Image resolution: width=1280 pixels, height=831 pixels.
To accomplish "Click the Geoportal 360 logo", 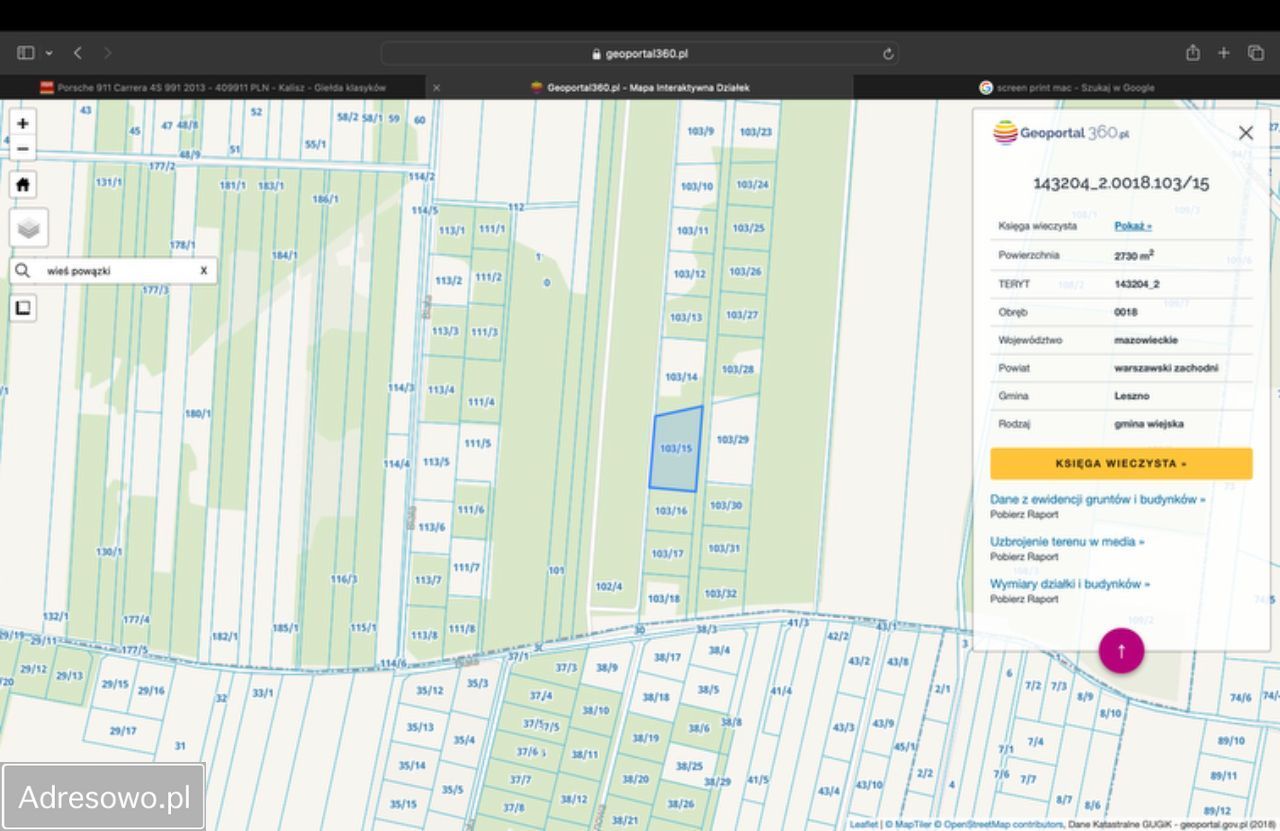I will (x=1061, y=133).
